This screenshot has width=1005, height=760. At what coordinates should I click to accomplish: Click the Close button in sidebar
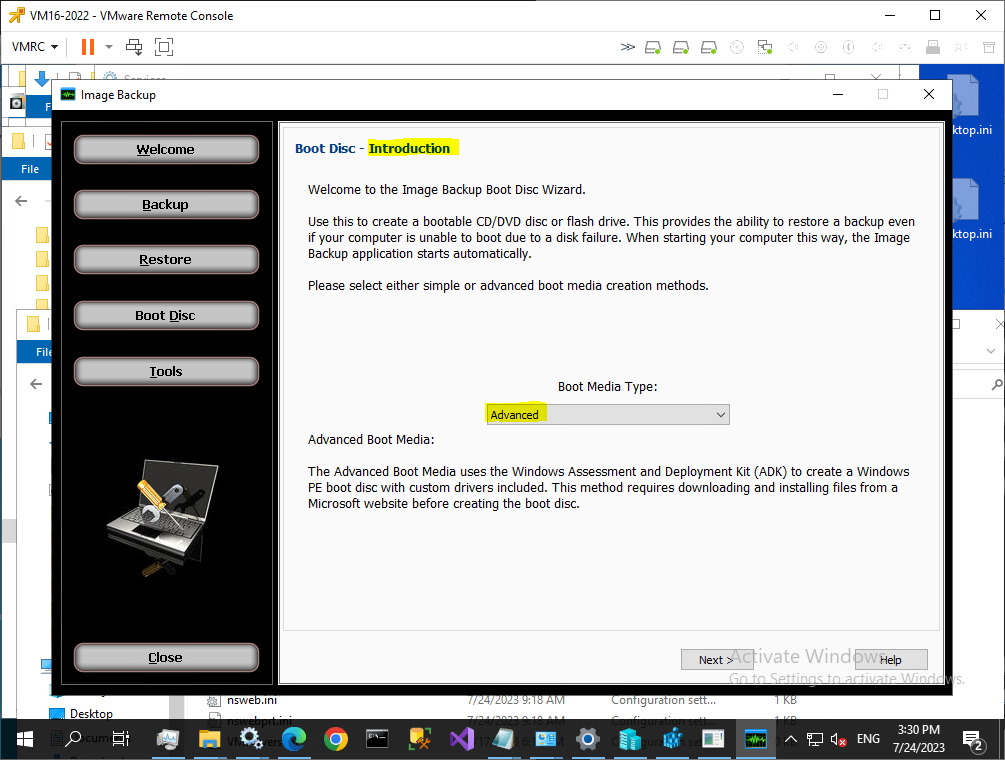(x=166, y=657)
